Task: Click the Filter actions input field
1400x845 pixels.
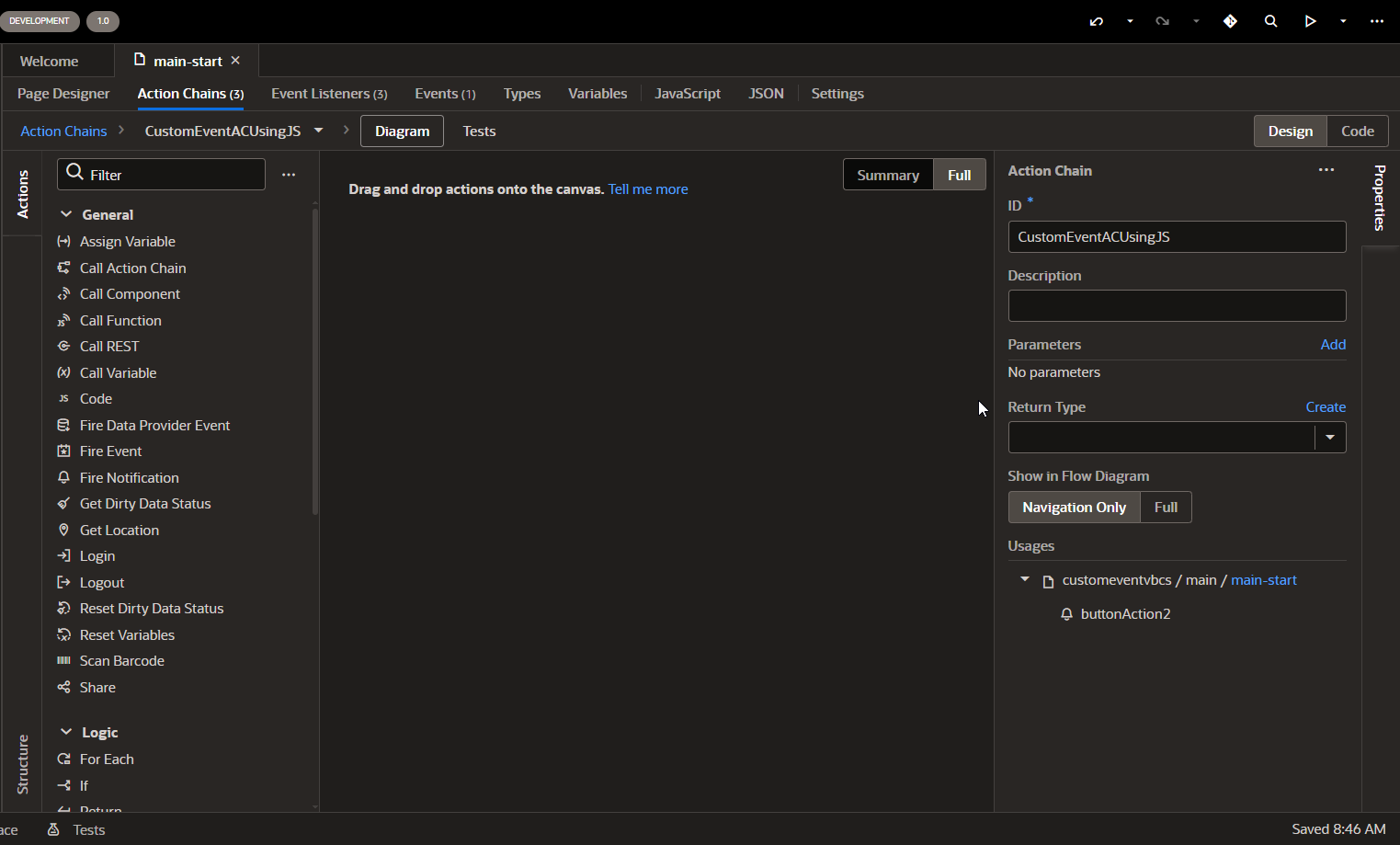Action: point(162,175)
